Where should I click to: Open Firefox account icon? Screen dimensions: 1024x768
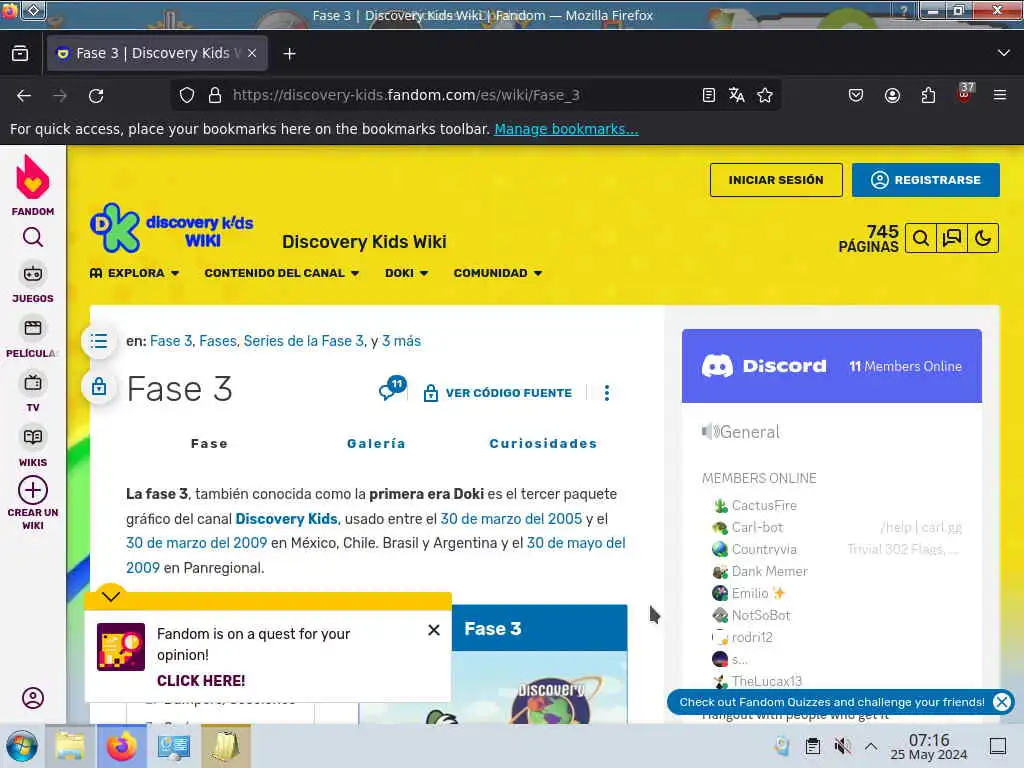[x=892, y=95]
